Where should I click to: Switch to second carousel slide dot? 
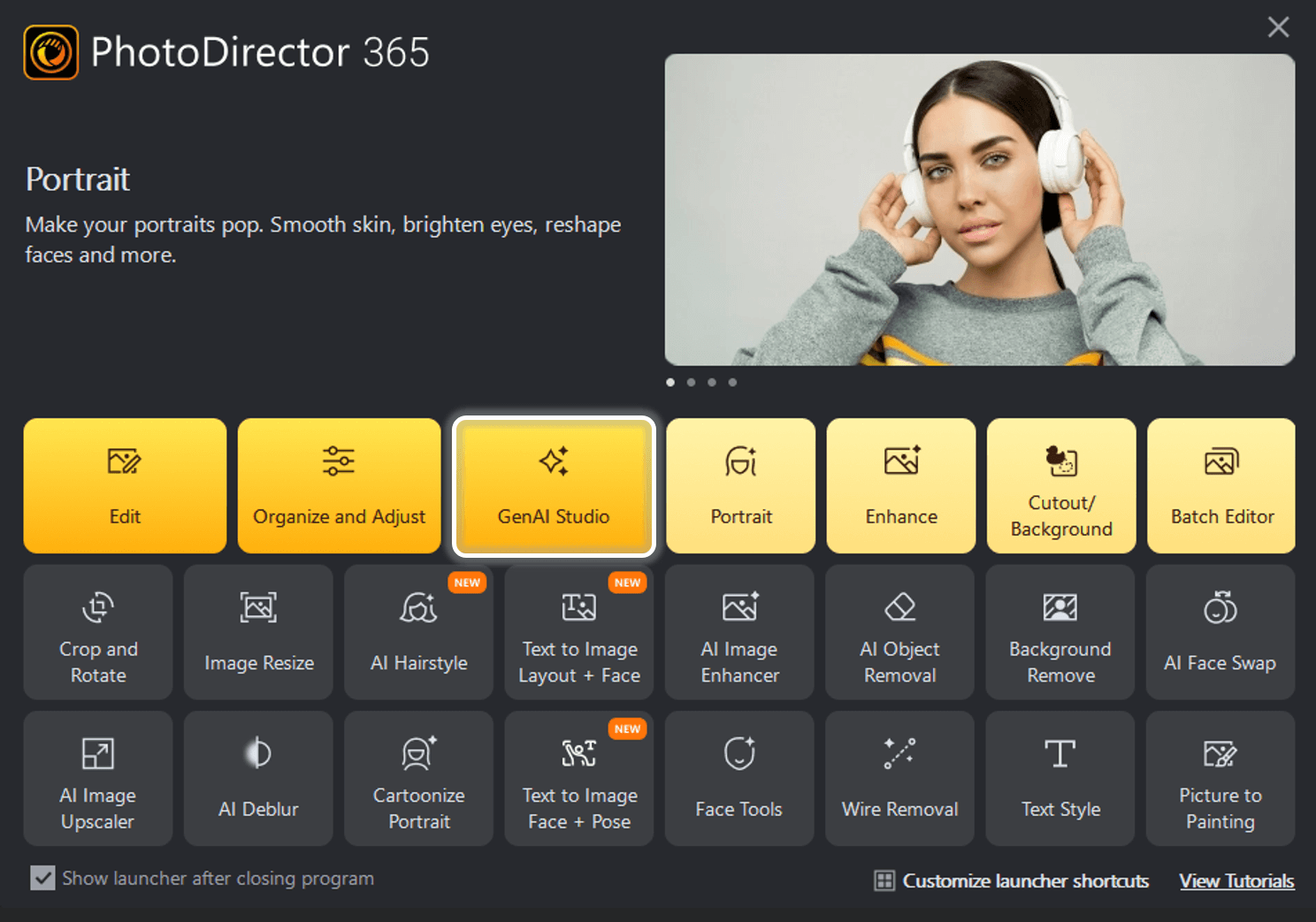pyautogui.click(x=691, y=382)
